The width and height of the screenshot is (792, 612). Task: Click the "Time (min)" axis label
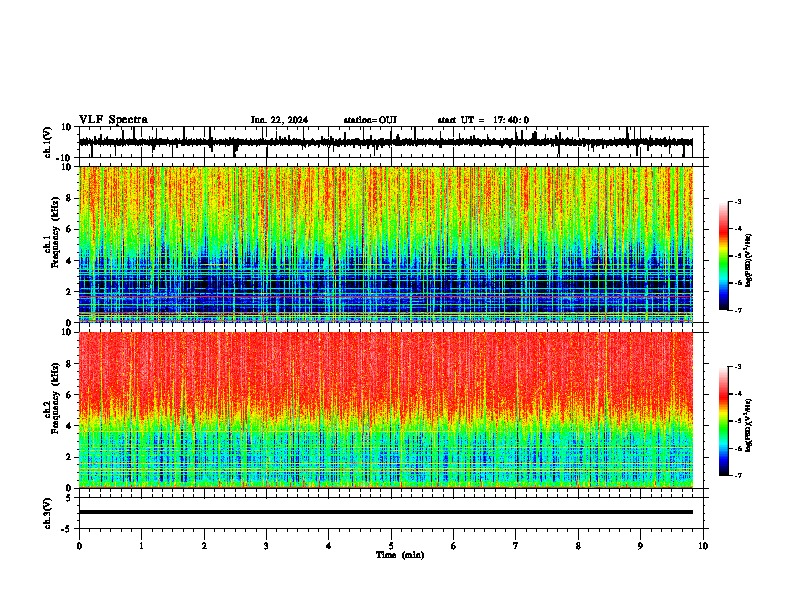[x=400, y=555]
